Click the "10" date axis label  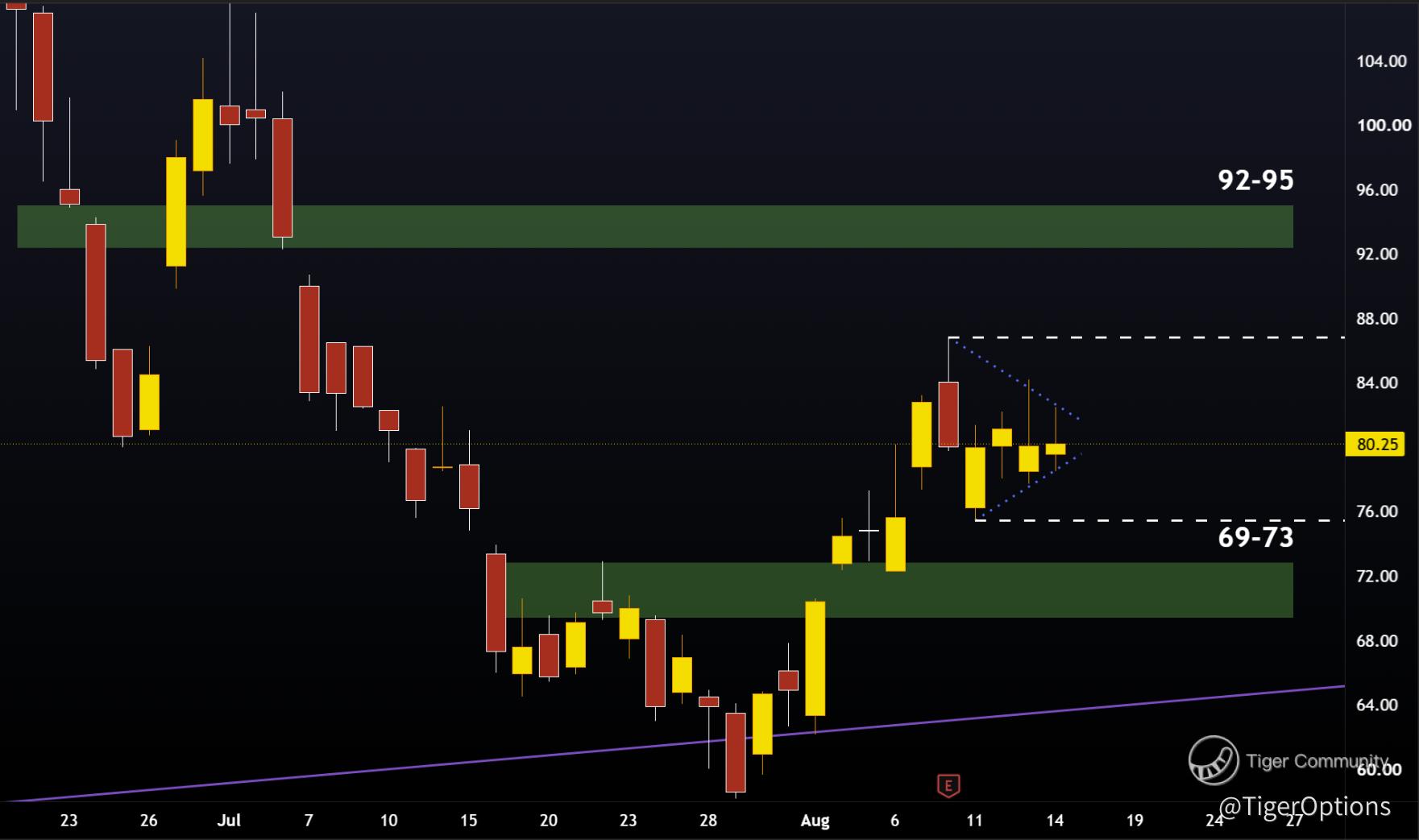point(388,821)
